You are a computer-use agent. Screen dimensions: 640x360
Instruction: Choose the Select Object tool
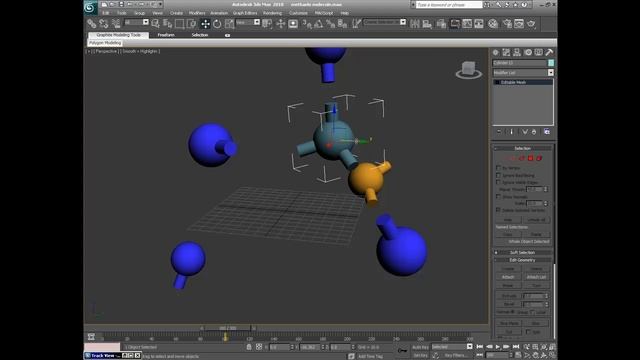(156, 24)
